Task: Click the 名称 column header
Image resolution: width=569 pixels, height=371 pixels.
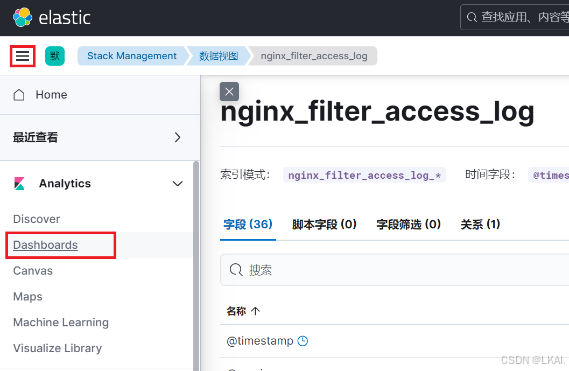Action: coord(236,311)
